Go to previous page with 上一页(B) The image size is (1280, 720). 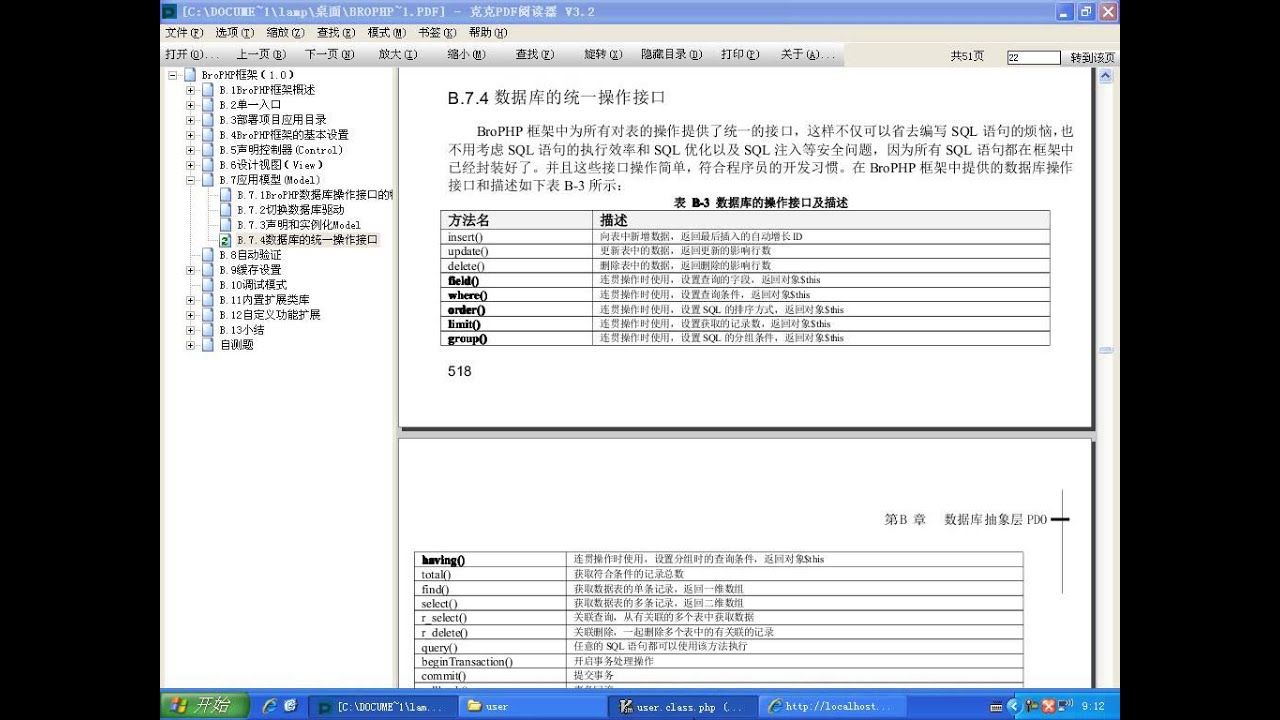pos(261,55)
